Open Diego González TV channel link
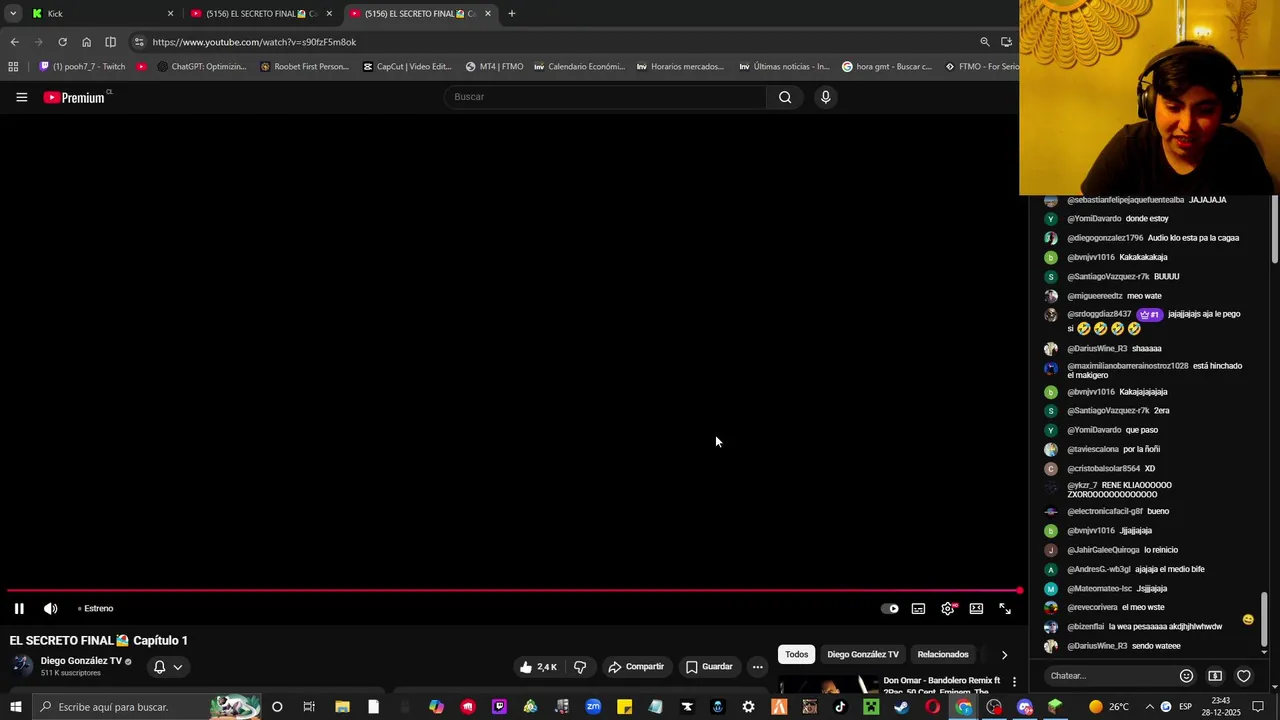The image size is (1280, 720). (81, 661)
